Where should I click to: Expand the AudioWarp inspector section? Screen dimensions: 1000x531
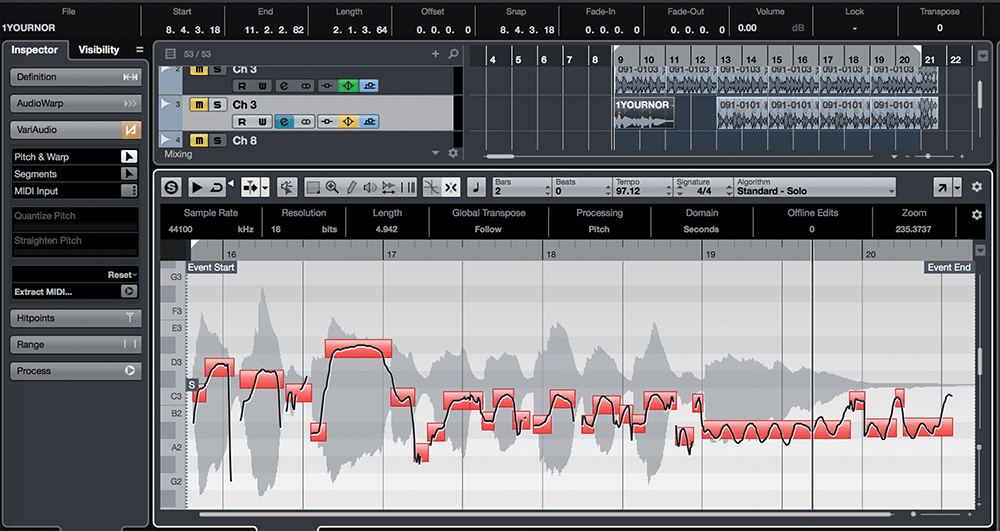click(x=76, y=103)
